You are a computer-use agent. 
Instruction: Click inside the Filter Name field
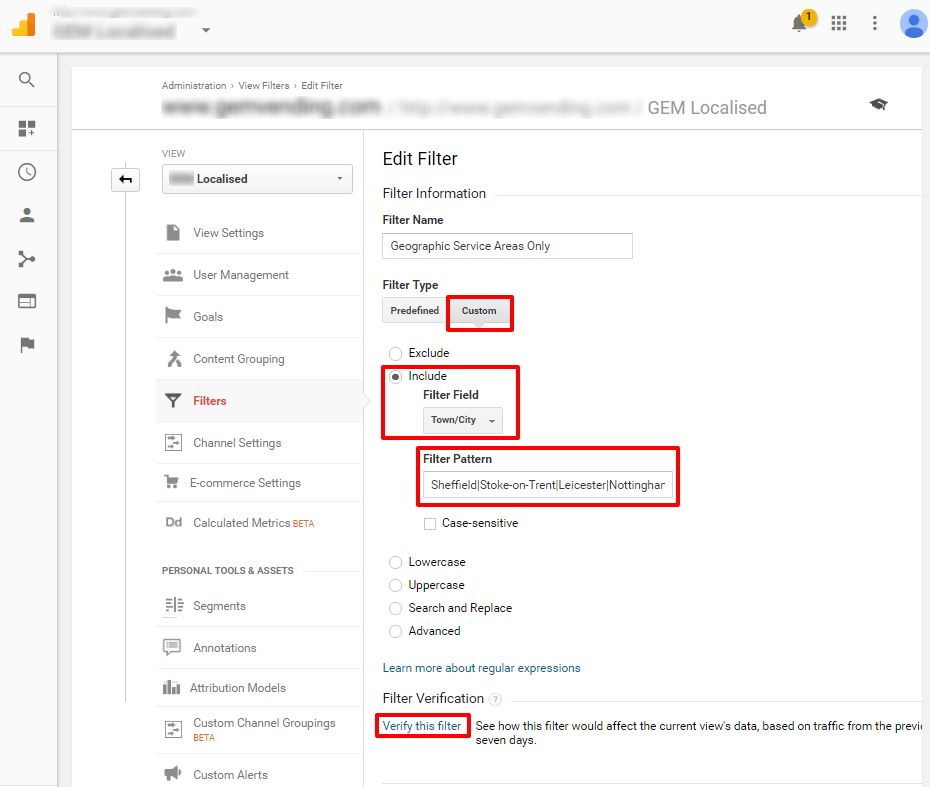click(x=506, y=245)
